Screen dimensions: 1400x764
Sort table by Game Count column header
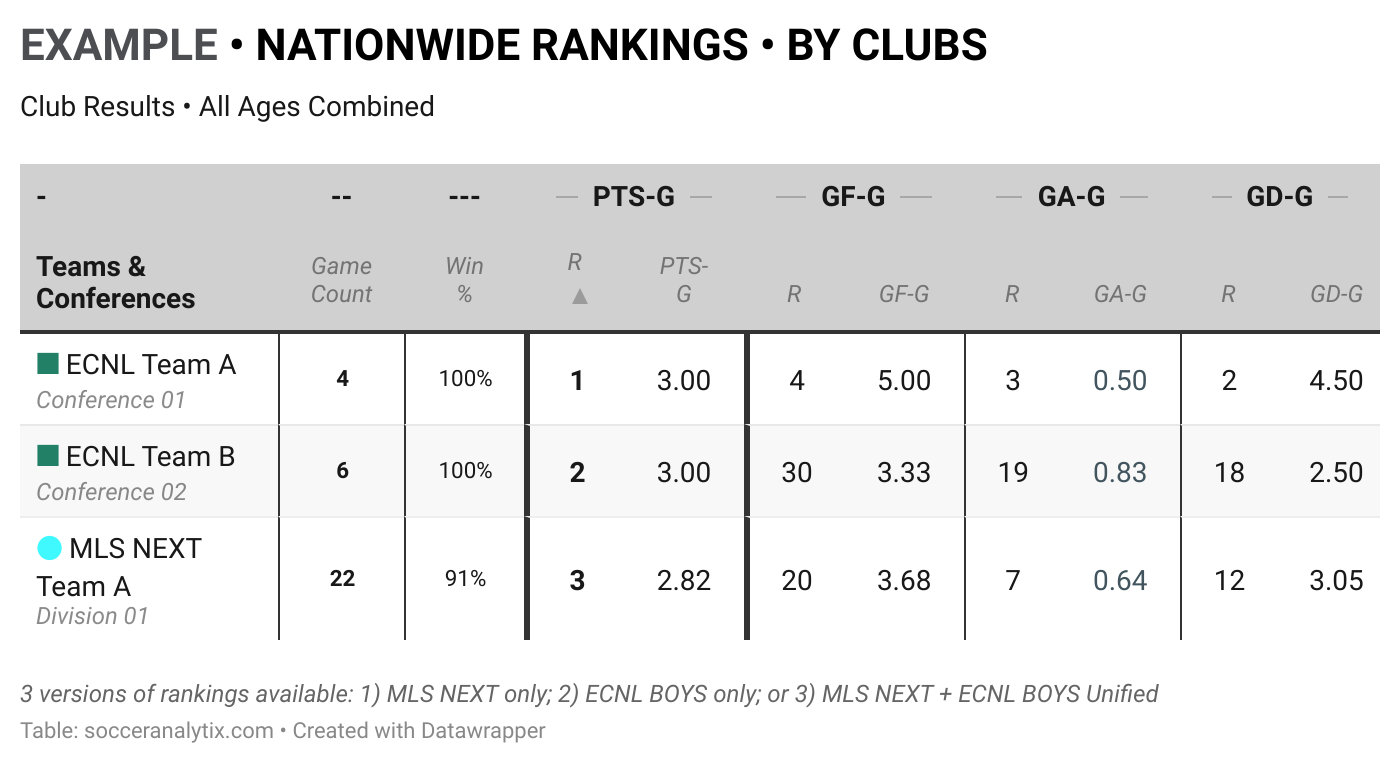[341, 280]
